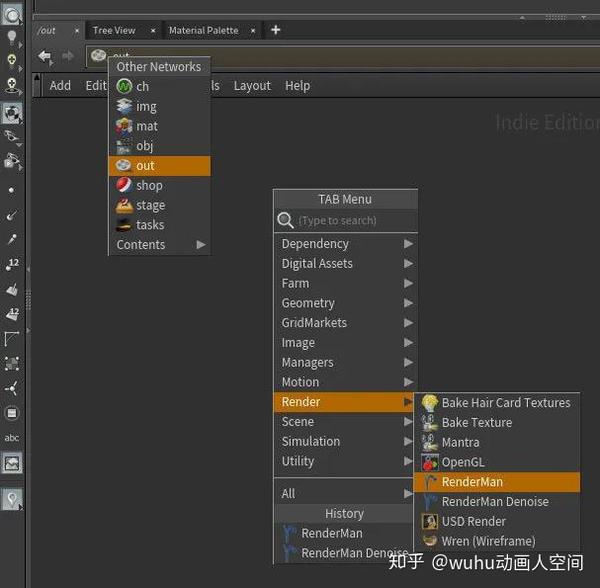The height and width of the screenshot is (588, 600).
Task: Expand the GridMarkets category
Action: (346, 323)
